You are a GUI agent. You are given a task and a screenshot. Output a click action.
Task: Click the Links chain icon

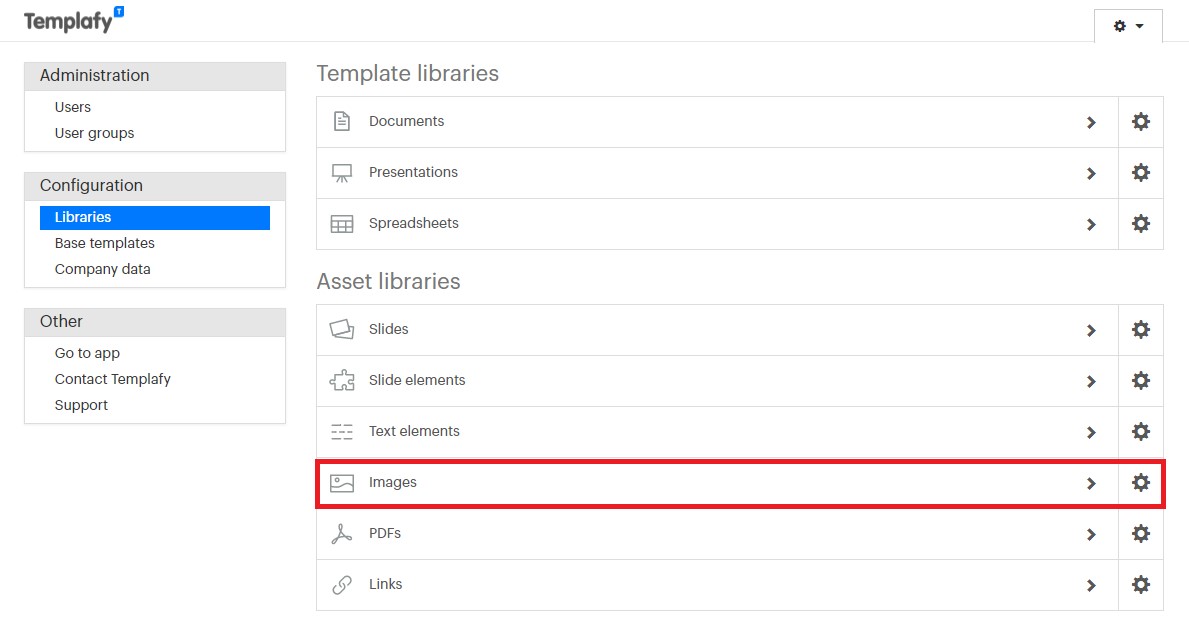coord(341,584)
